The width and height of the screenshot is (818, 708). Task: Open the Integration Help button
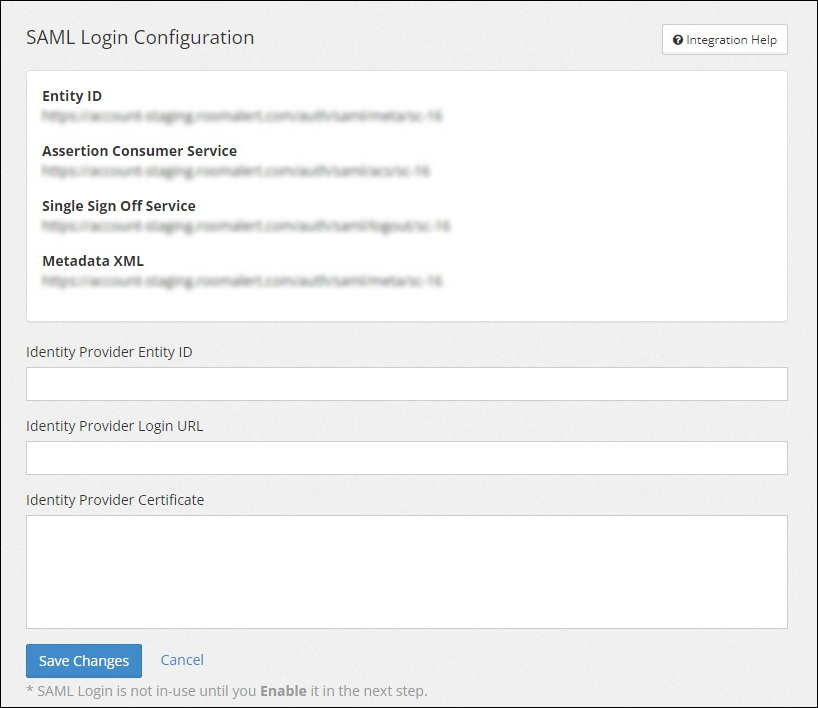coord(725,40)
